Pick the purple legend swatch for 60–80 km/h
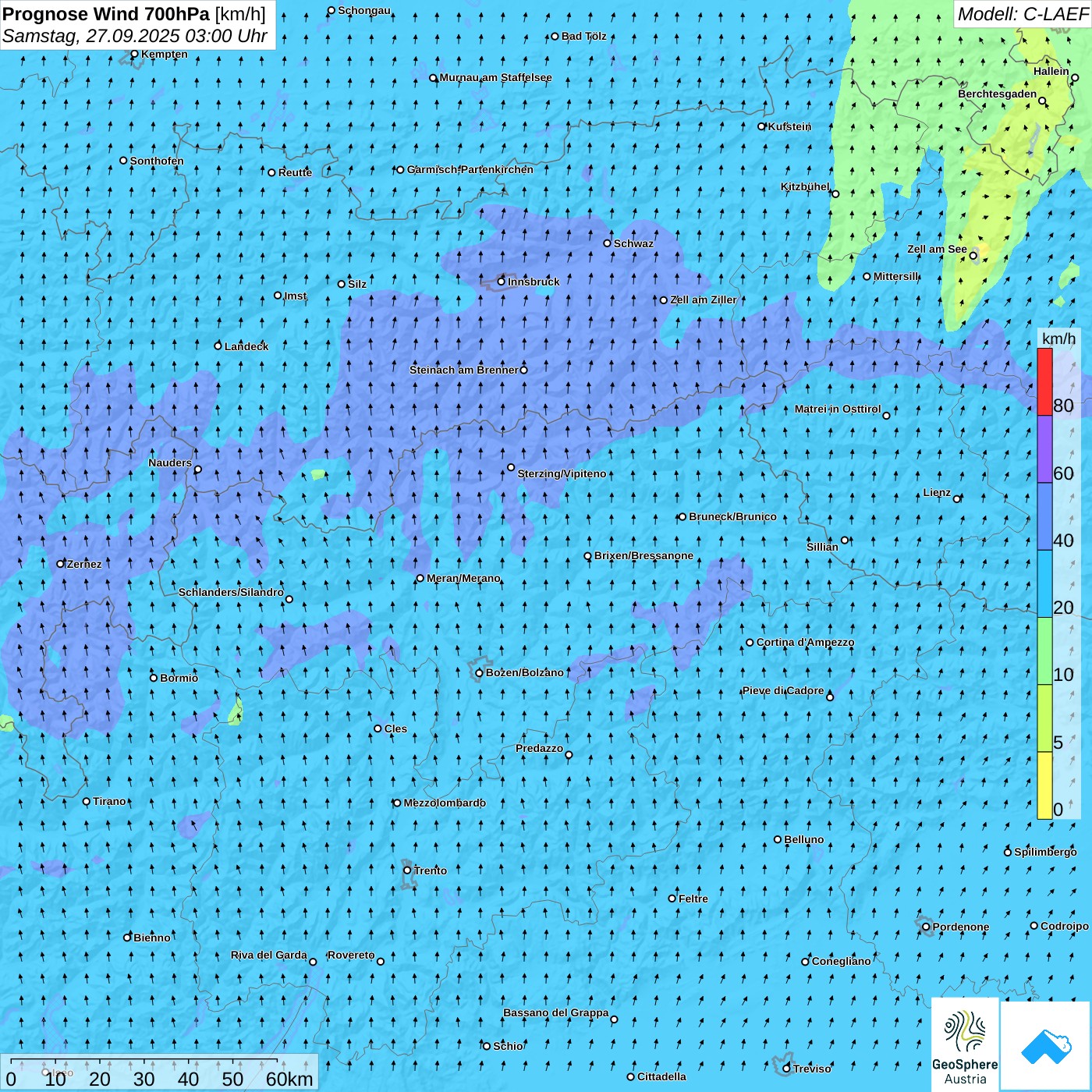1092x1092 pixels. (1044, 449)
